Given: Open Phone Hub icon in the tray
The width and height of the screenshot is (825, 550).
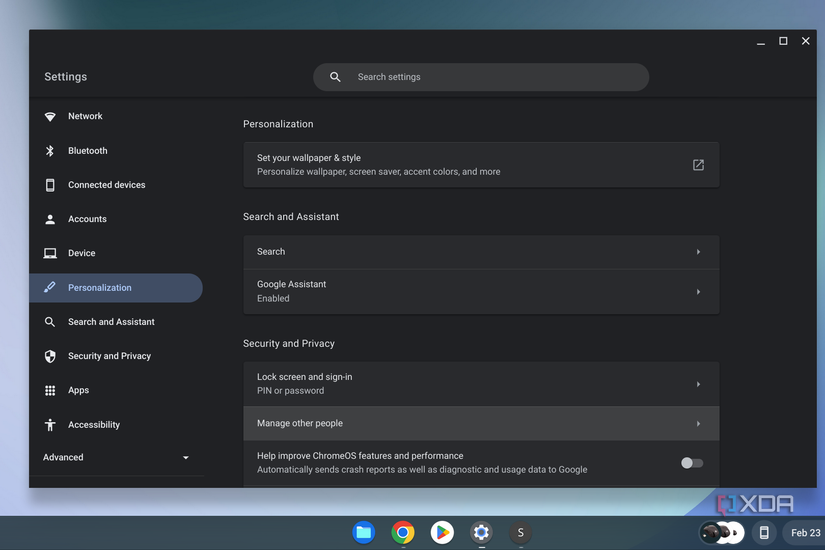Looking at the screenshot, I should [764, 533].
